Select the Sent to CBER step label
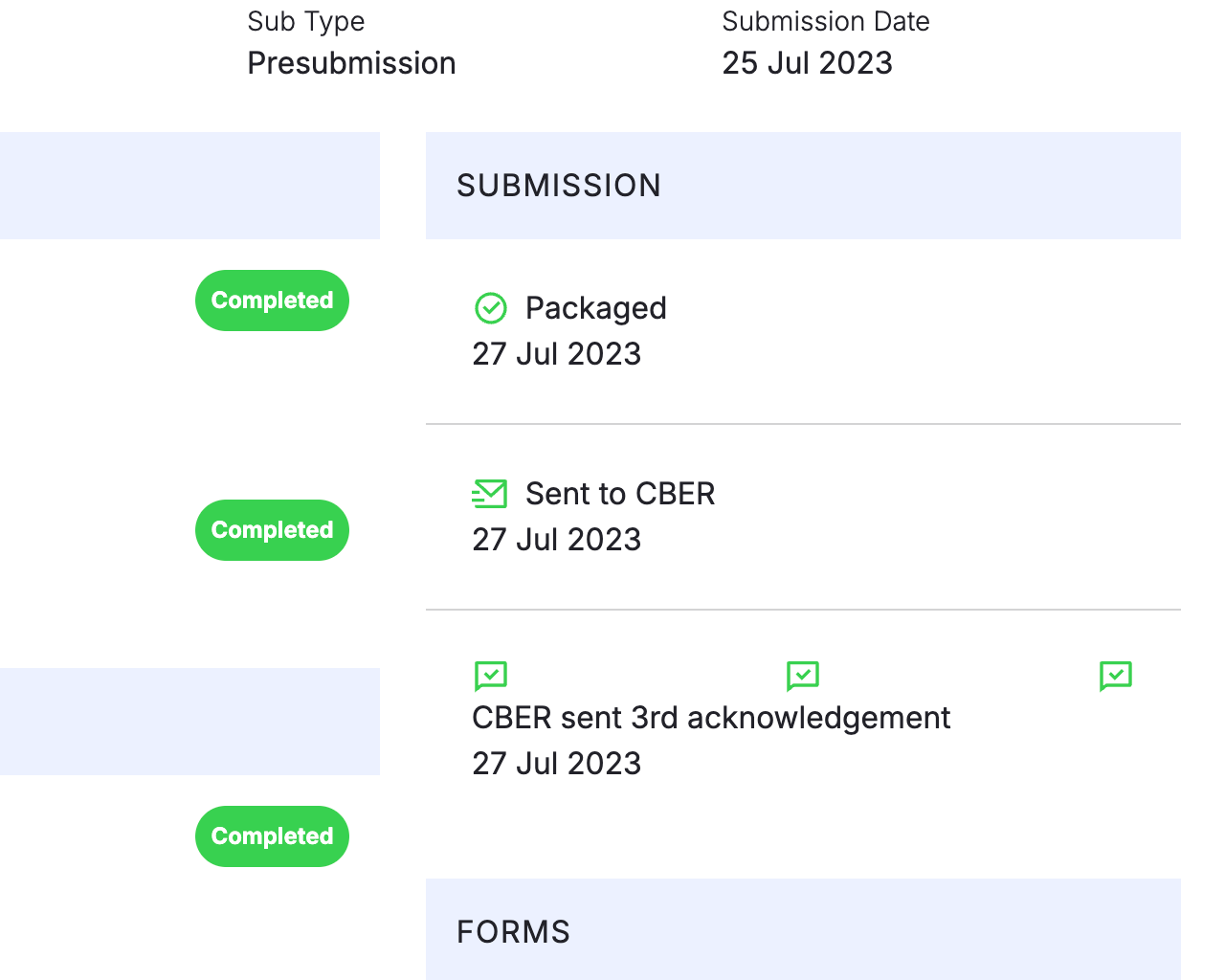1225x980 pixels. coord(620,494)
